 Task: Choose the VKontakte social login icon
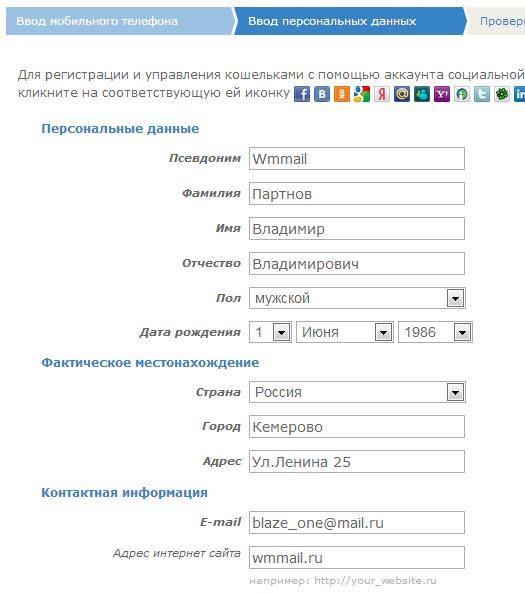(x=322, y=94)
